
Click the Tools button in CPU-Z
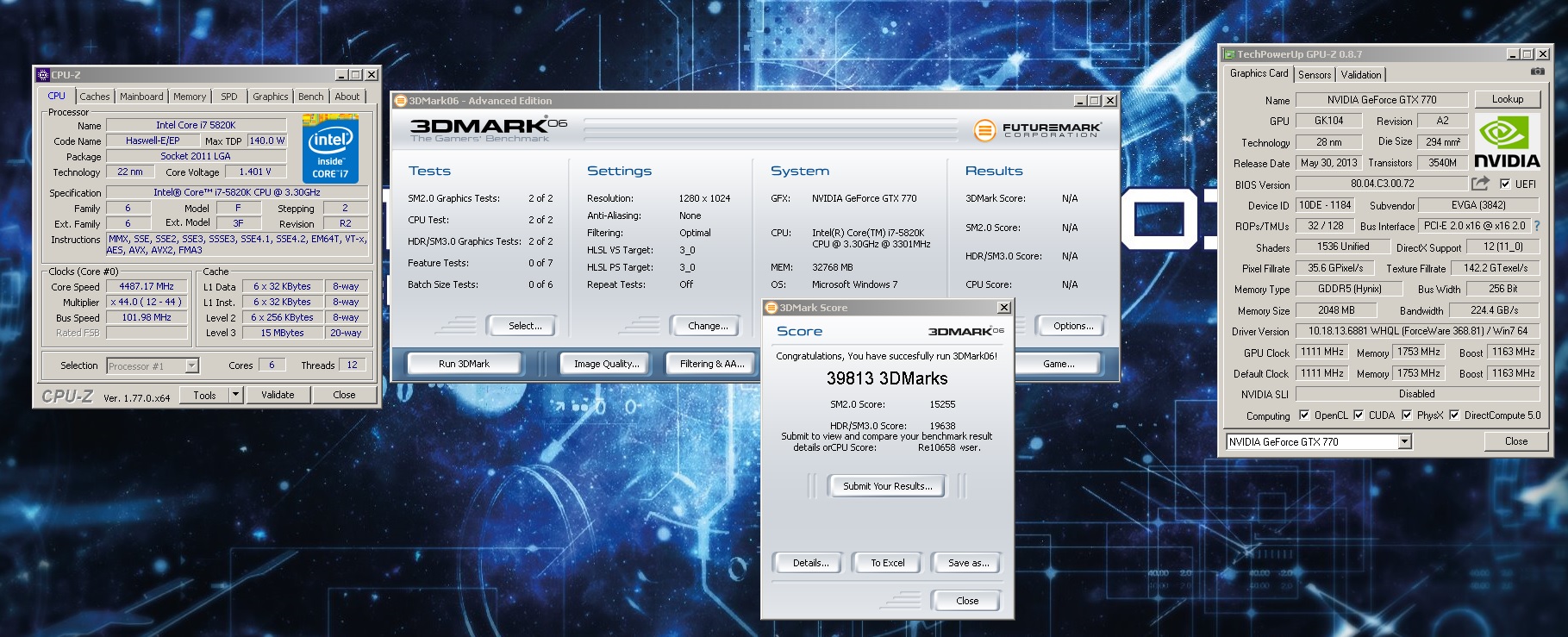(204, 395)
